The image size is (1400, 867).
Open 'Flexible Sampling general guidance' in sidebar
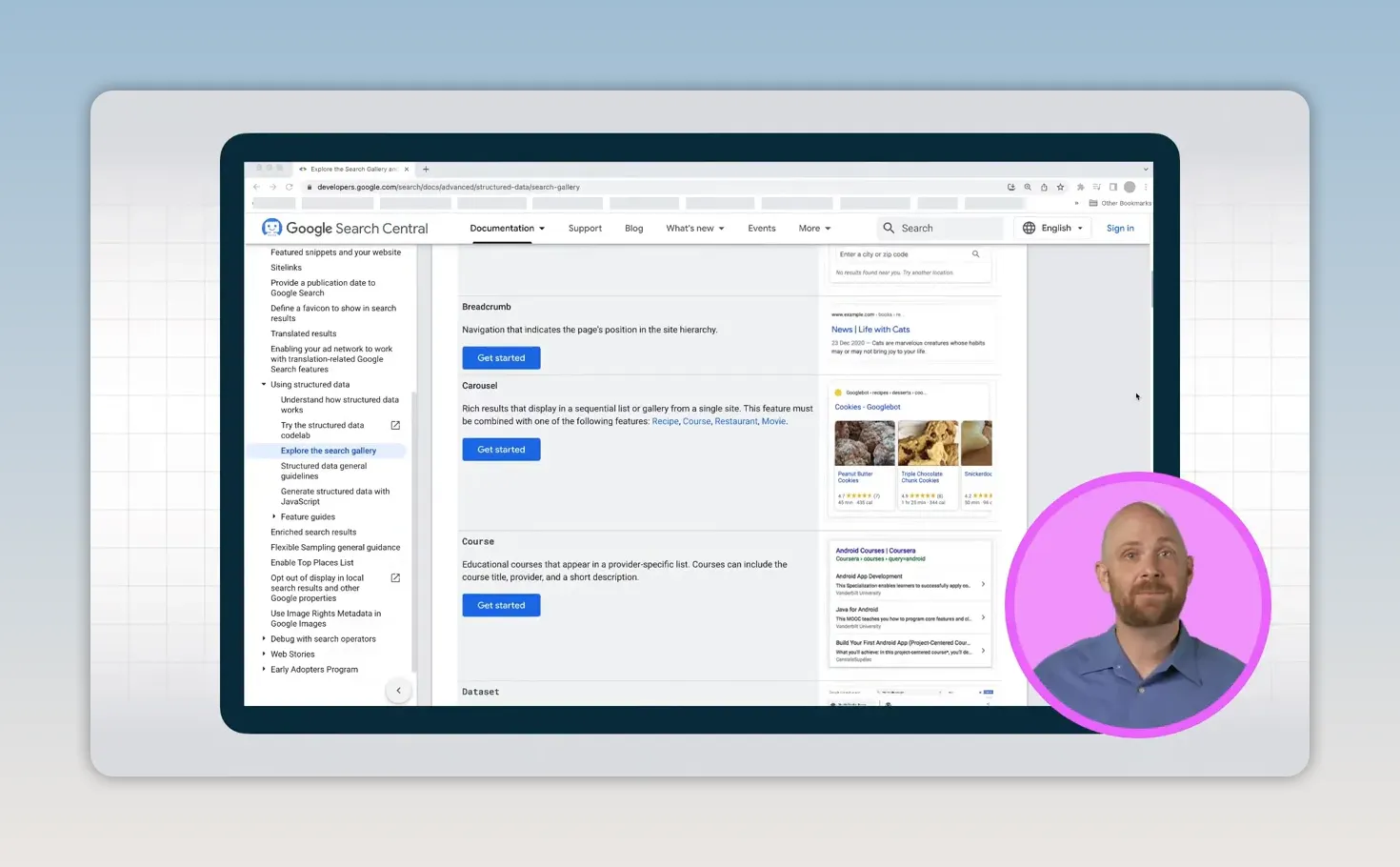[x=335, y=547]
